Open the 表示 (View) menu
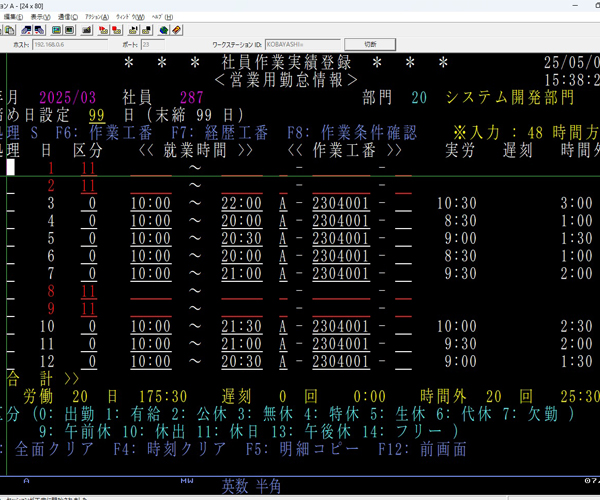 (41, 17)
